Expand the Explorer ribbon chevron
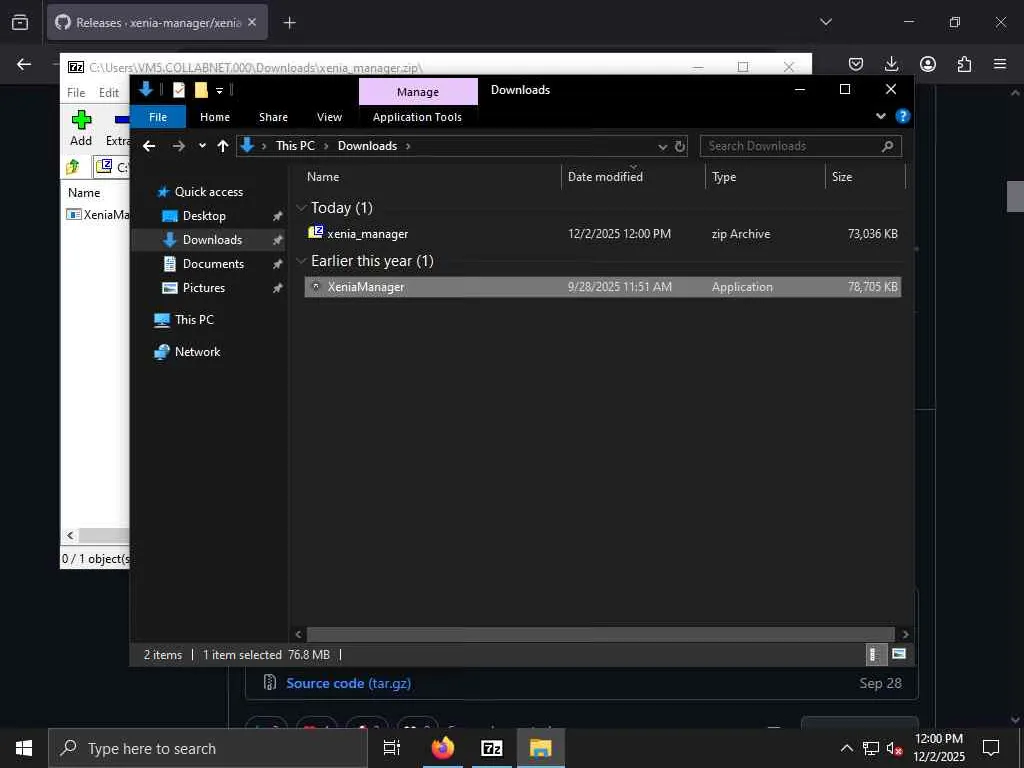The width and height of the screenshot is (1024, 768). pos(880,116)
